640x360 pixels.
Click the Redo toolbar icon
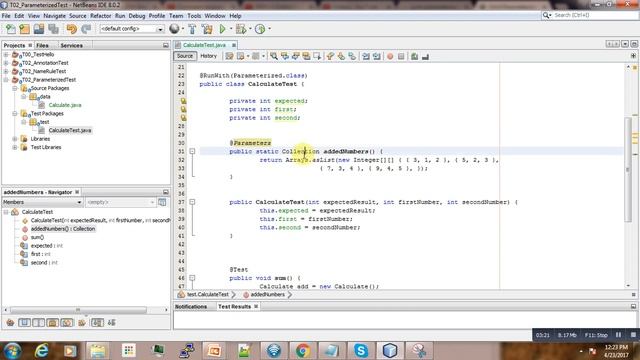pos(86,29)
